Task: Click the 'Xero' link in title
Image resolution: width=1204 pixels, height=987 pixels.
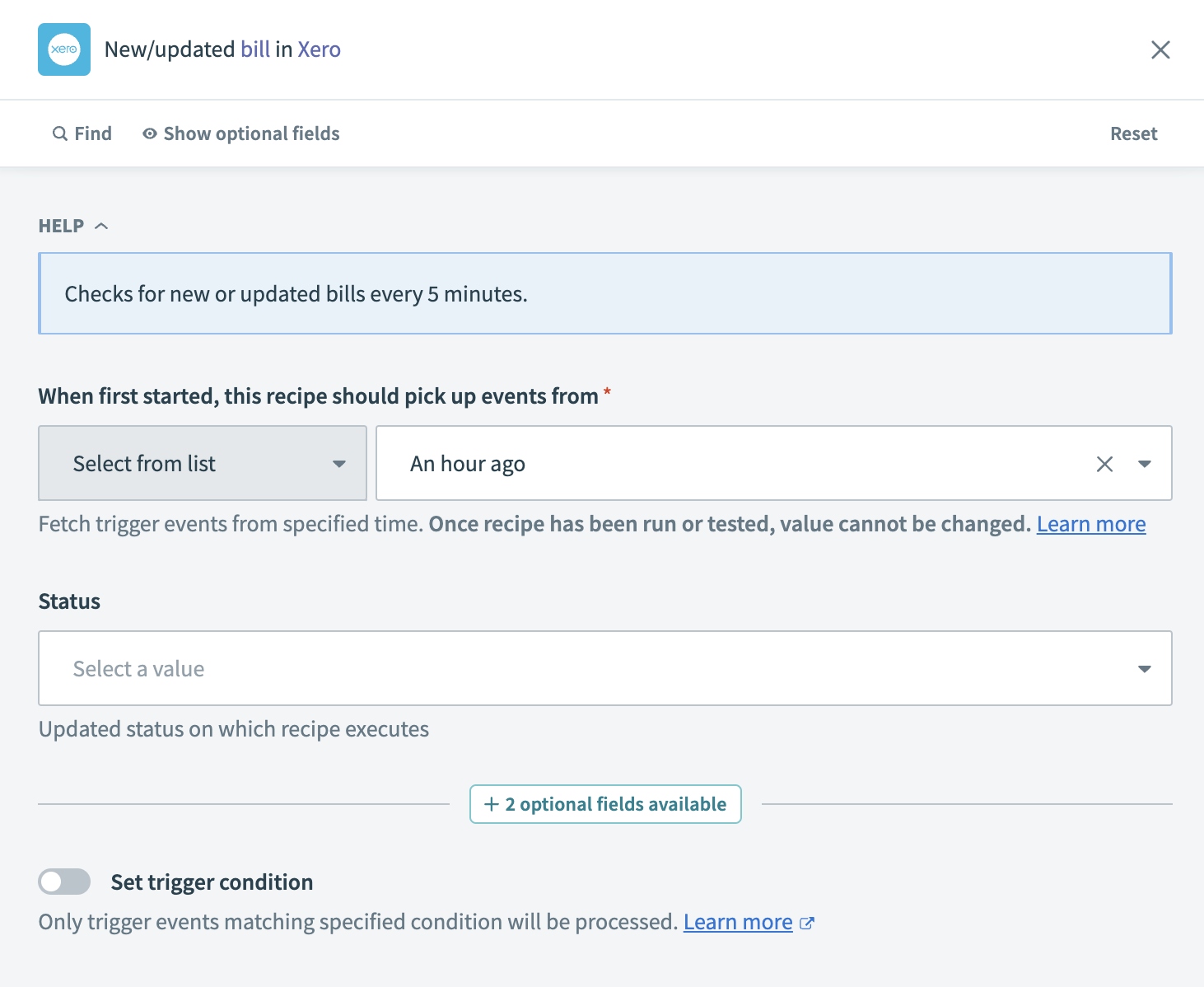Action: click(x=319, y=49)
